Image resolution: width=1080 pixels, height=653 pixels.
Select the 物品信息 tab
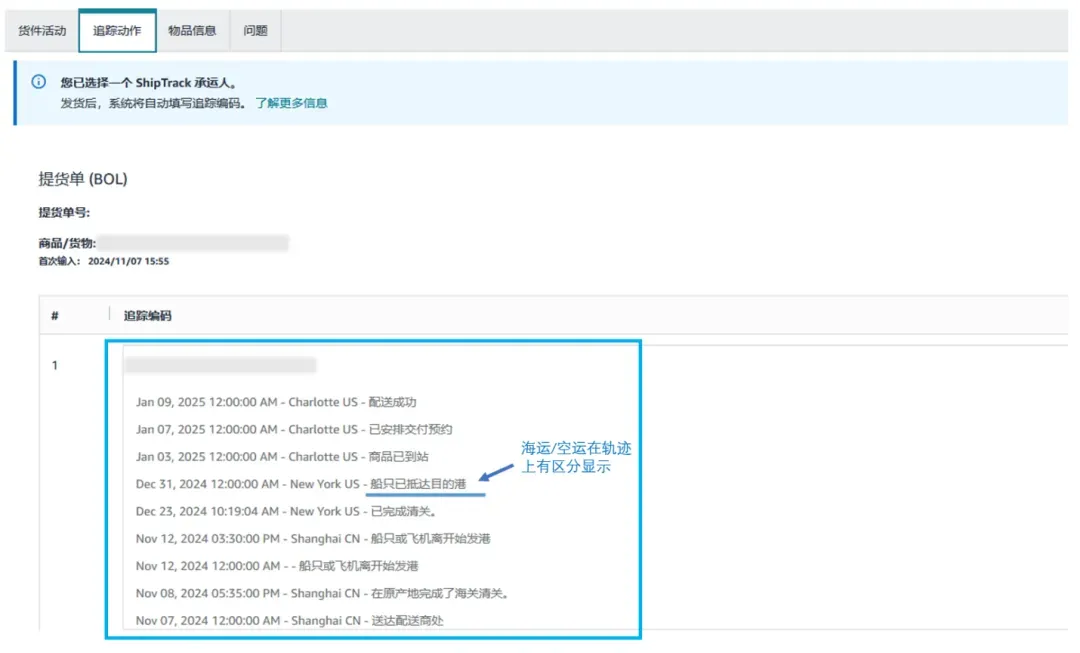pyautogui.click(x=194, y=31)
